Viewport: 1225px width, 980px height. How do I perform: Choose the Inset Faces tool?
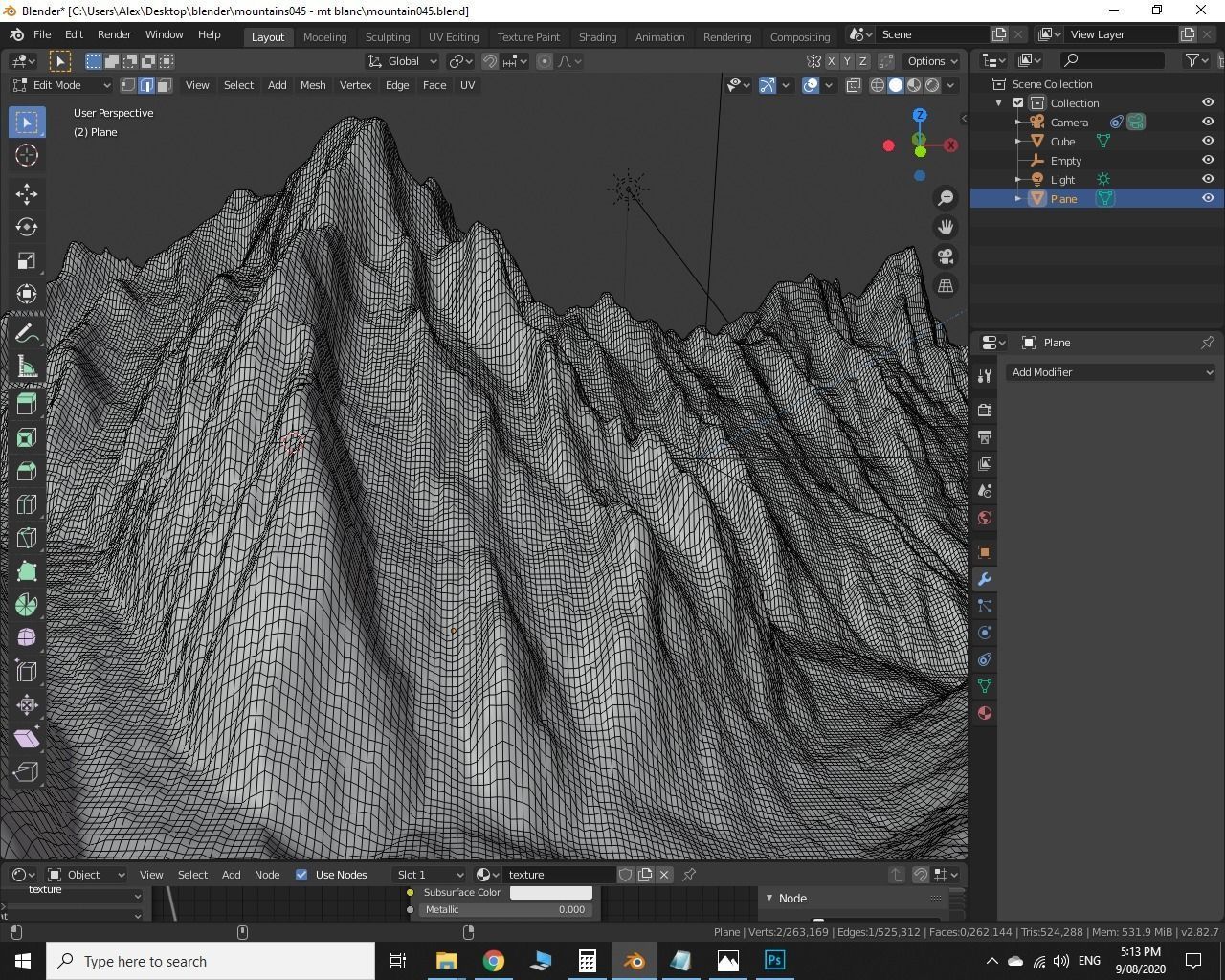point(26,437)
